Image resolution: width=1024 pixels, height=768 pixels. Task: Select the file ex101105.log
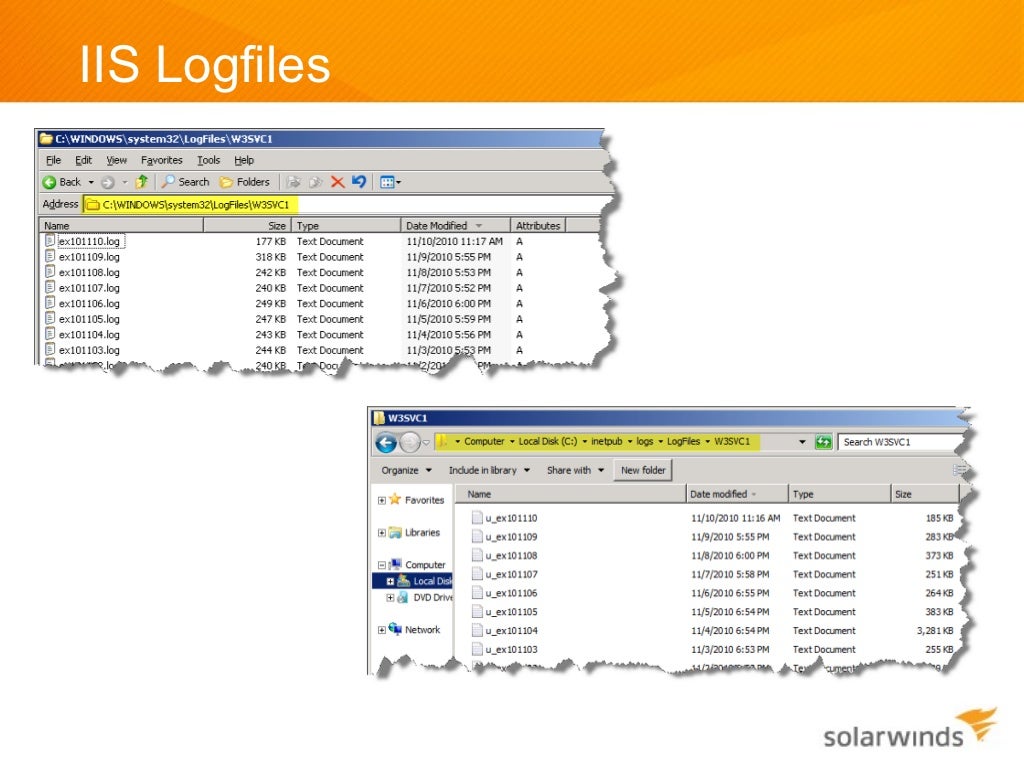[x=89, y=319]
